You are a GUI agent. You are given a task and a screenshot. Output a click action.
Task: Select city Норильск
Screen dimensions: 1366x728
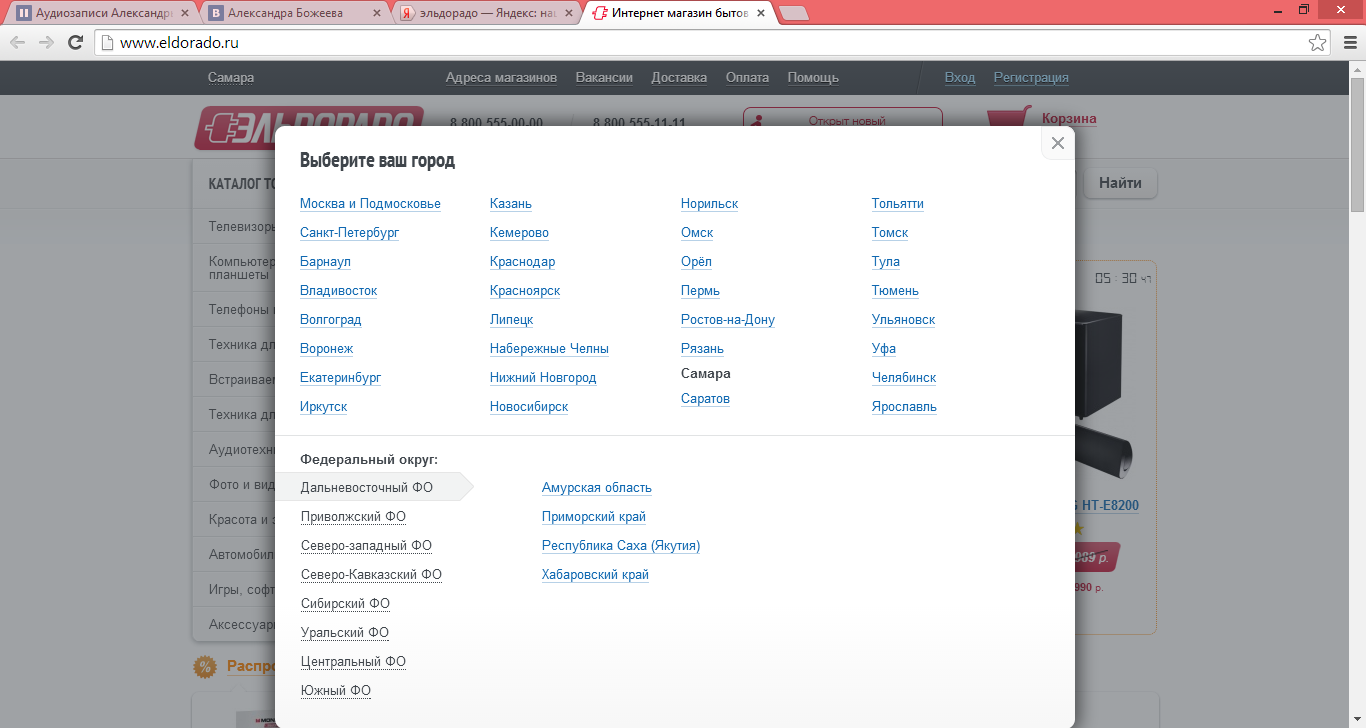tap(709, 204)
